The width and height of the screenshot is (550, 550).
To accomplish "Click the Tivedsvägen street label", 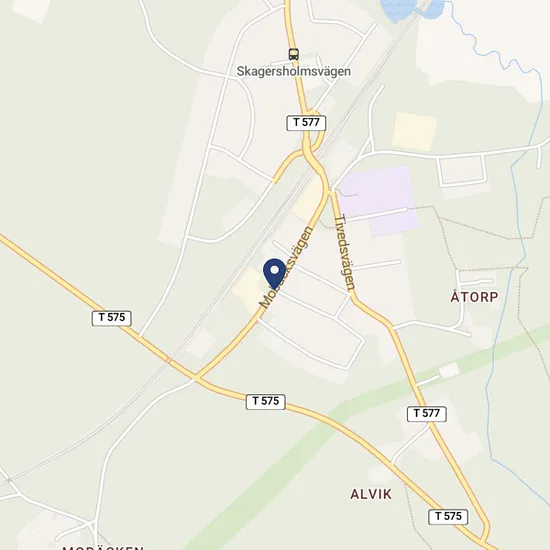I will click(x=344, y=253).
